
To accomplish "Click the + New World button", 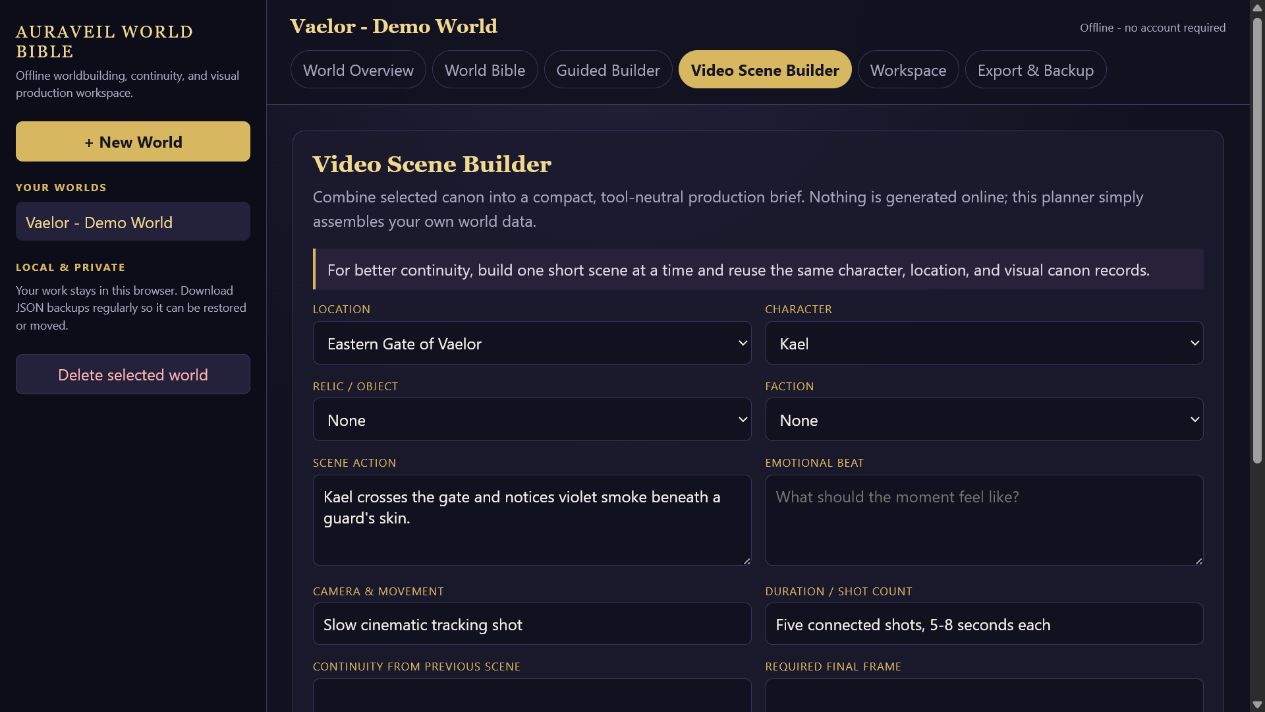I will (133, 142).
